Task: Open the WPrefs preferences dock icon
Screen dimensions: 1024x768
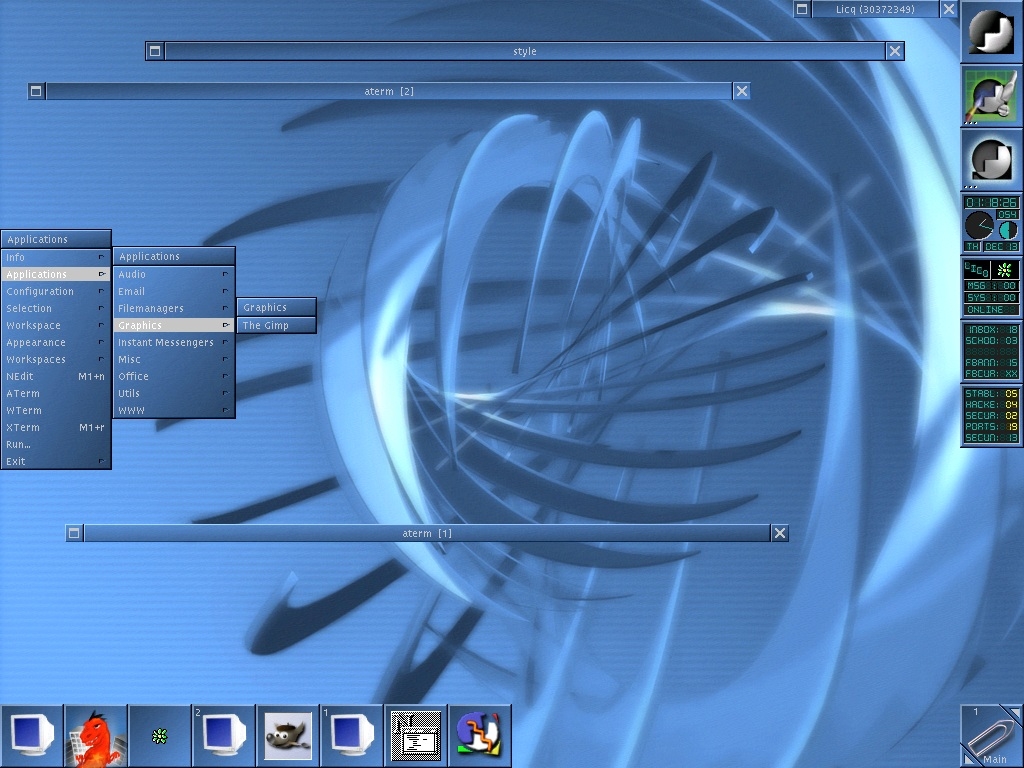Action: coord(991,96)
